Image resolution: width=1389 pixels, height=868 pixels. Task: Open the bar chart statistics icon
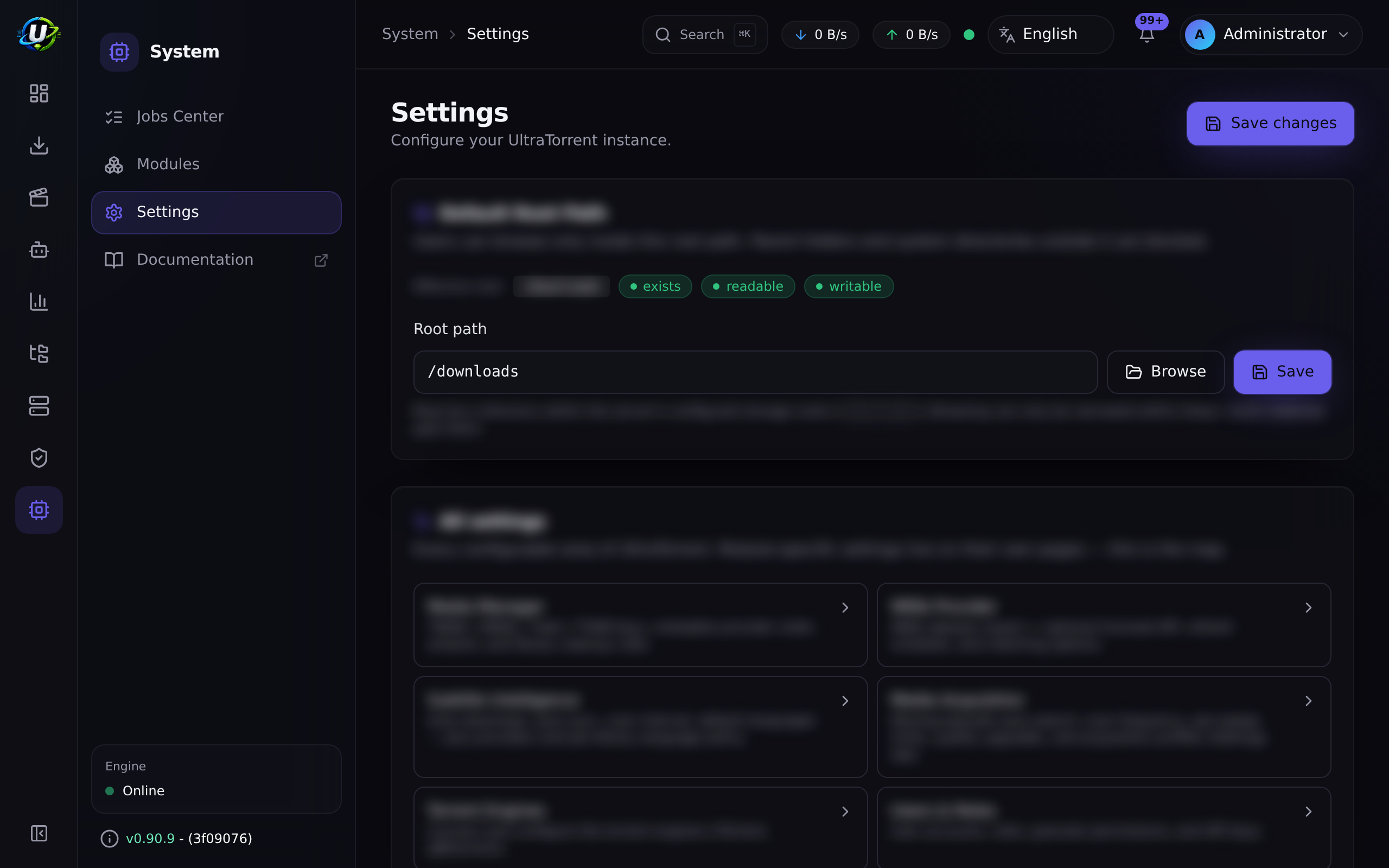point(39,302)
